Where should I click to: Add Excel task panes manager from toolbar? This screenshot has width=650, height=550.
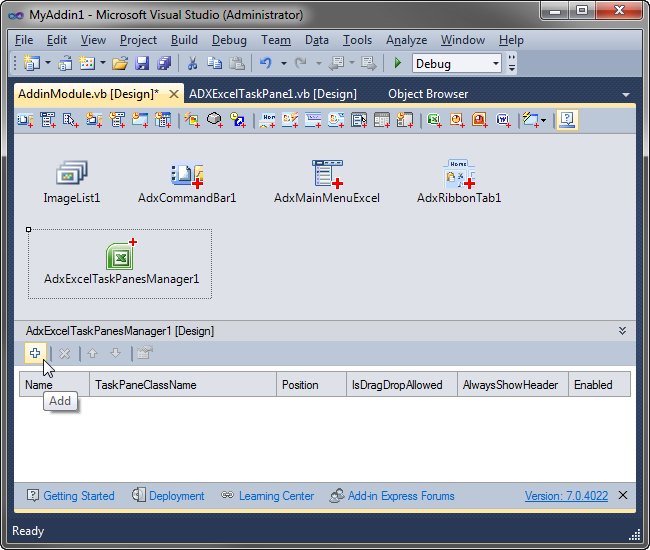click(434, 120)
